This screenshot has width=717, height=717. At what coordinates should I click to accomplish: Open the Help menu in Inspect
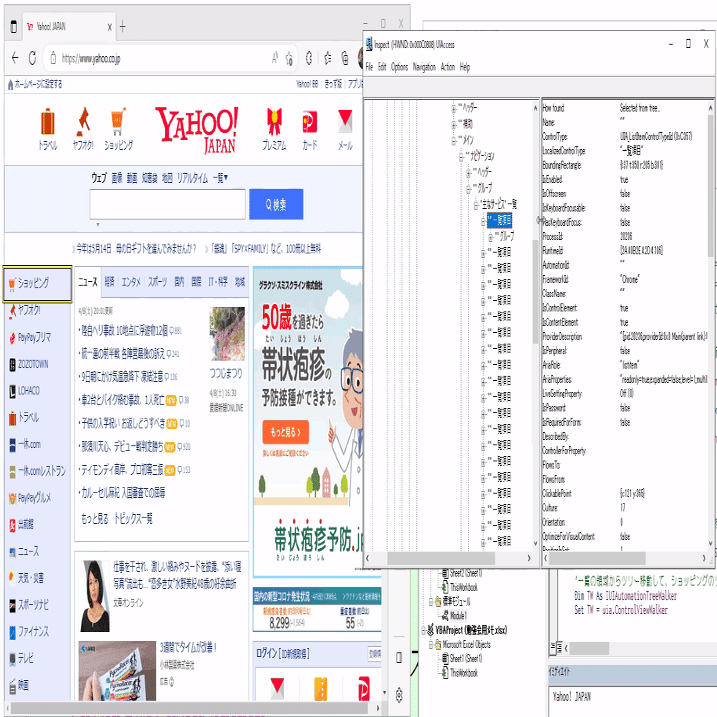point(465,67)
